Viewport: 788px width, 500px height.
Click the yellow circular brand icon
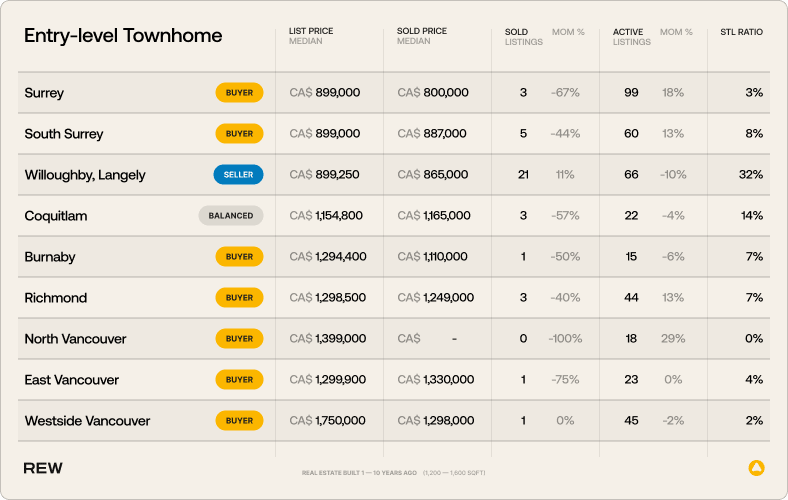(x=756, y=468)
